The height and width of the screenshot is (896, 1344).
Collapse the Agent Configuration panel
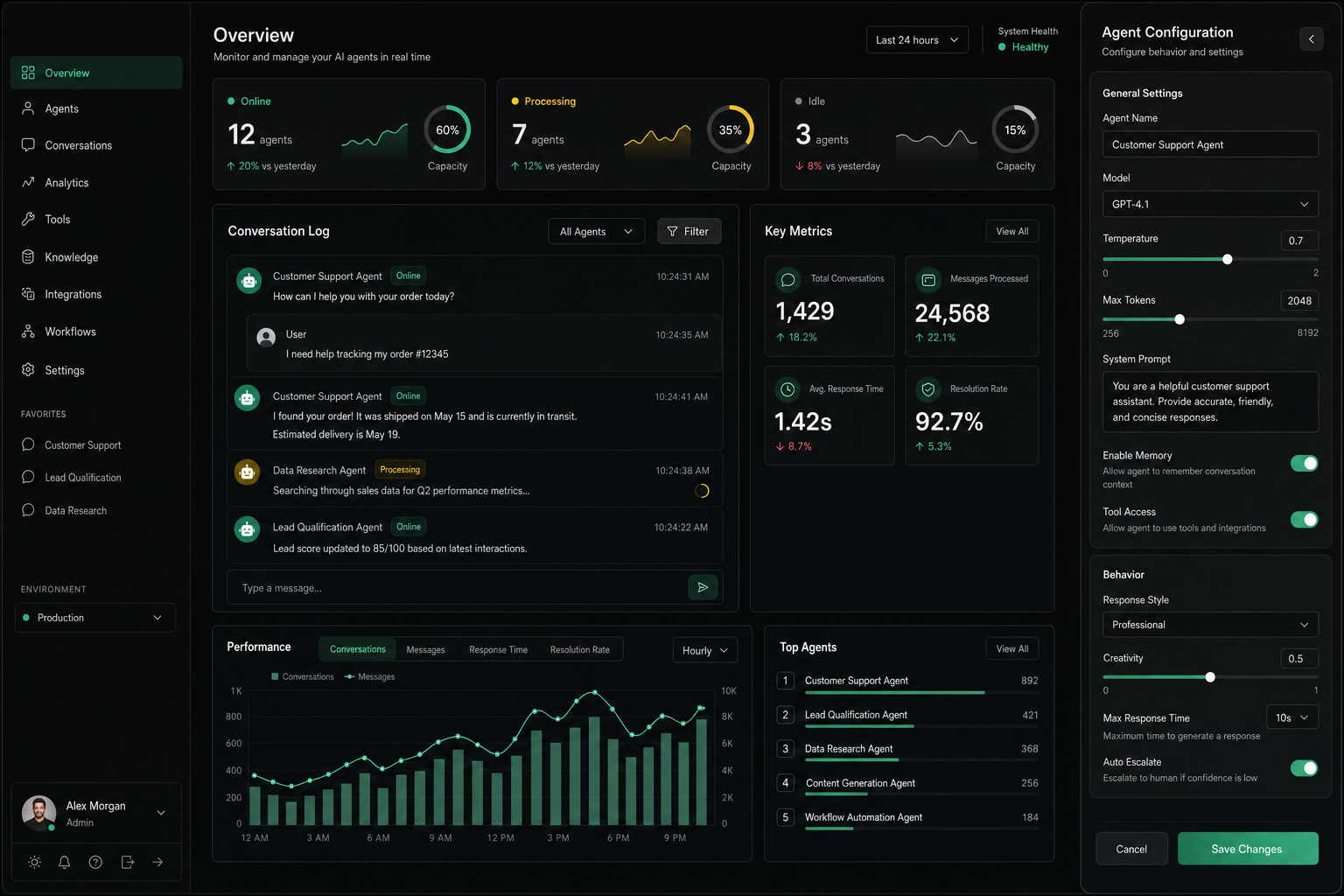tap(1312, 38)
